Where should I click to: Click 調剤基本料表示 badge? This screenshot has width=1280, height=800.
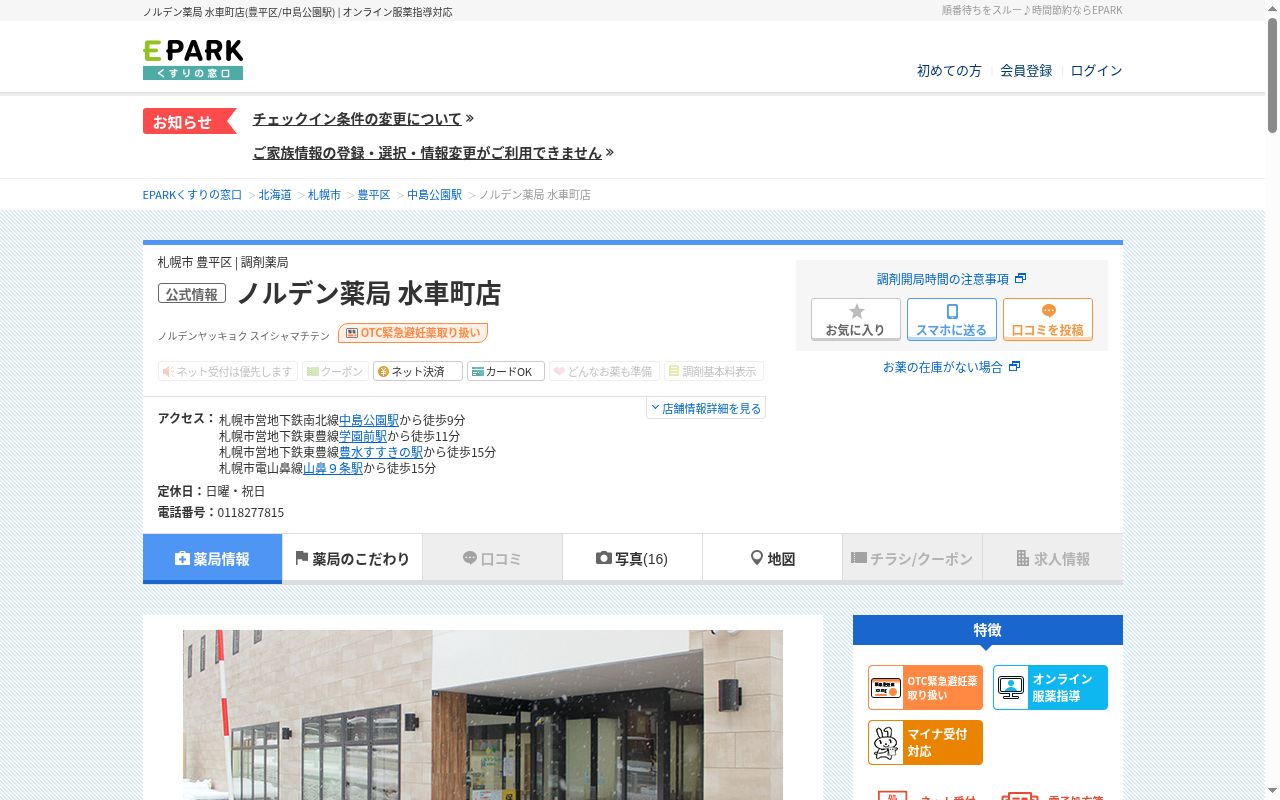click(x=714, y=371)
